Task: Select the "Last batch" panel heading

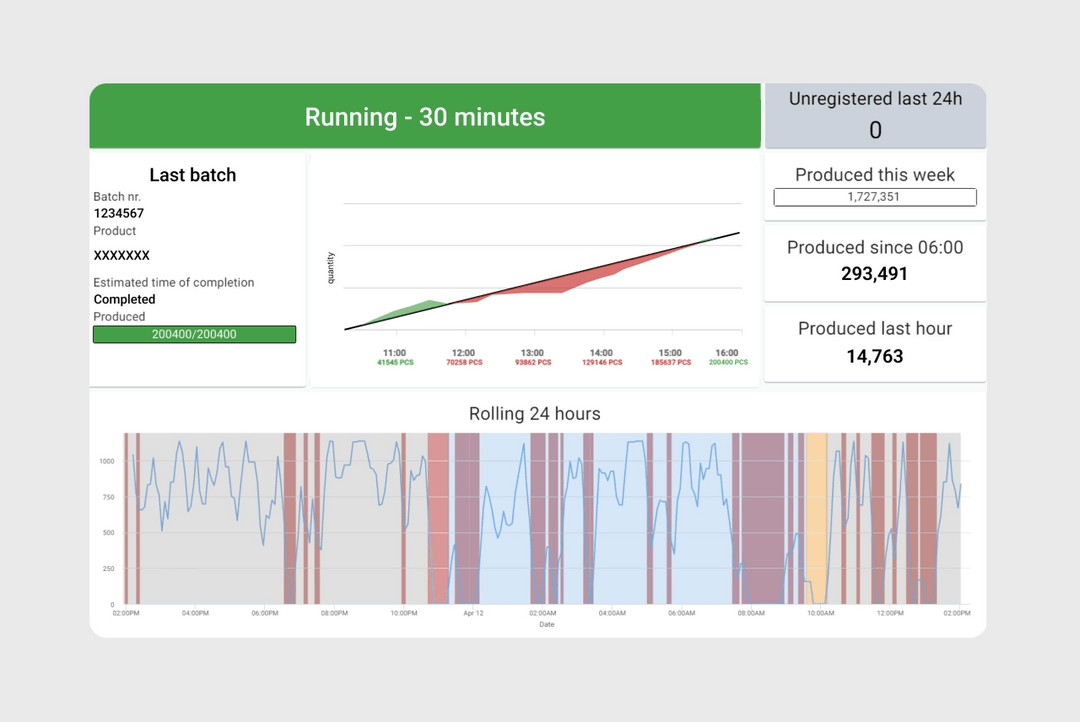Action: (x=192, y=175)
